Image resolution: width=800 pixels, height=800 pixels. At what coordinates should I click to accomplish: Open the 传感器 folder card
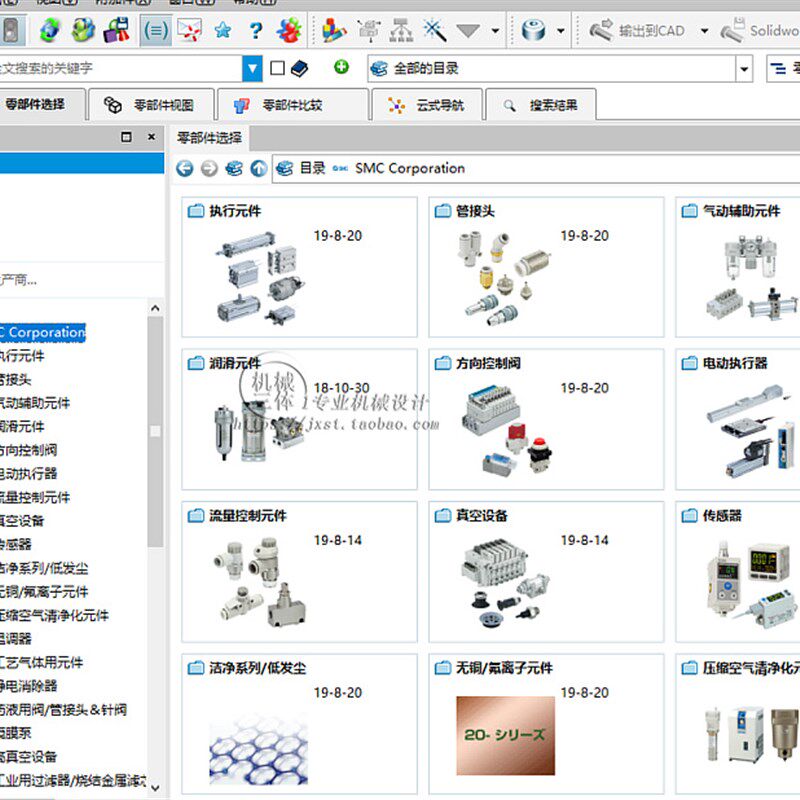[x=738, y=571]
